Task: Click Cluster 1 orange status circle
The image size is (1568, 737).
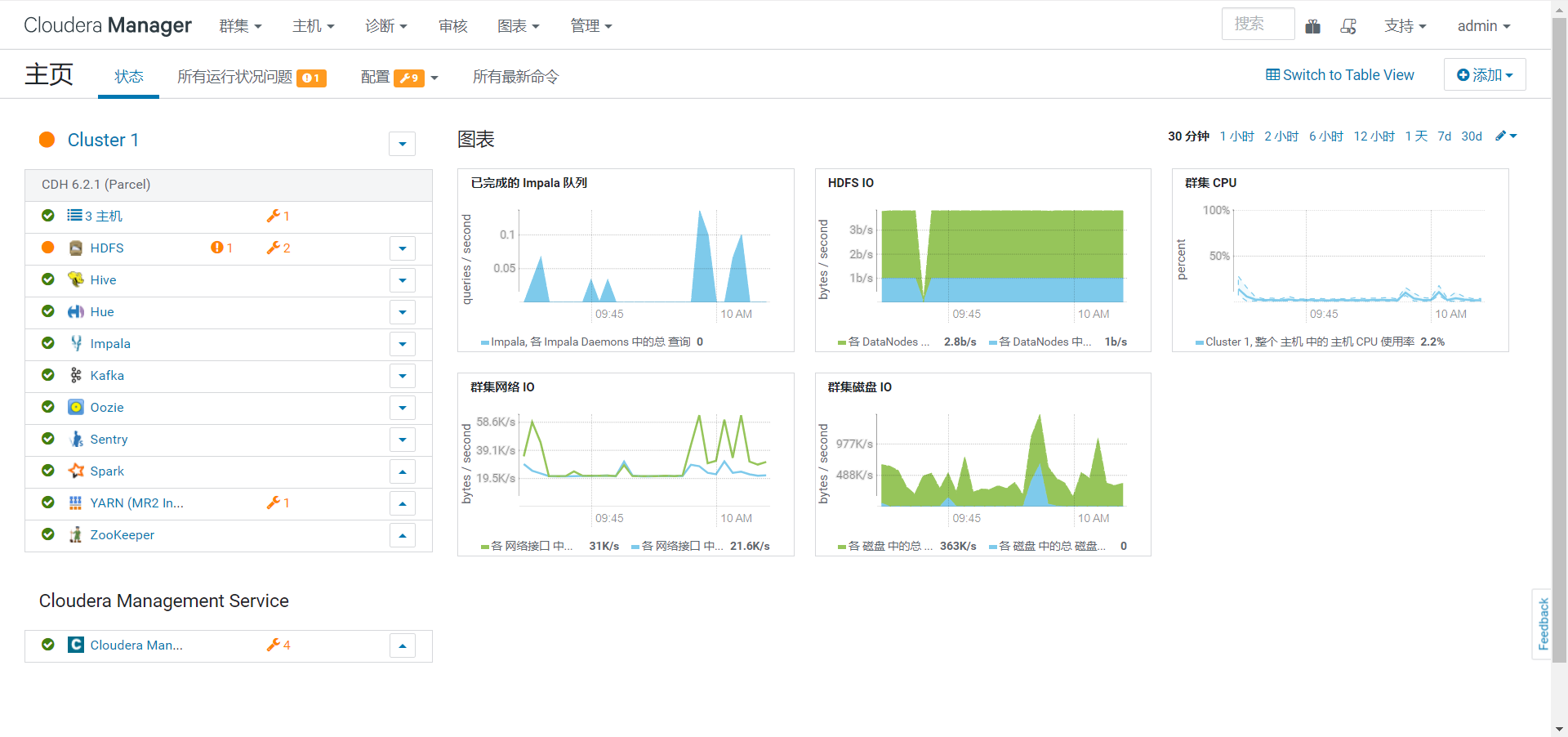Action: tap(47, 140)
